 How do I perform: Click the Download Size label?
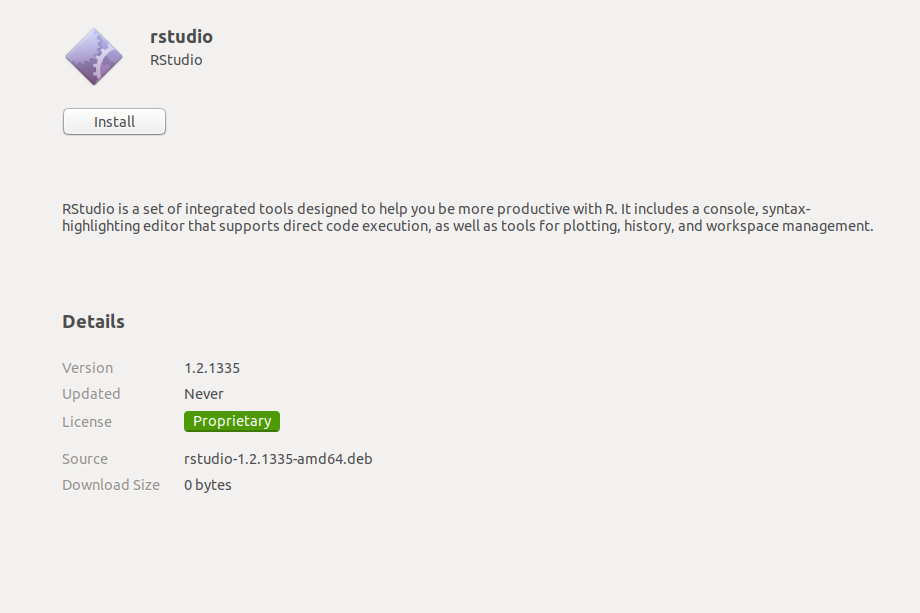coord(111,485)
